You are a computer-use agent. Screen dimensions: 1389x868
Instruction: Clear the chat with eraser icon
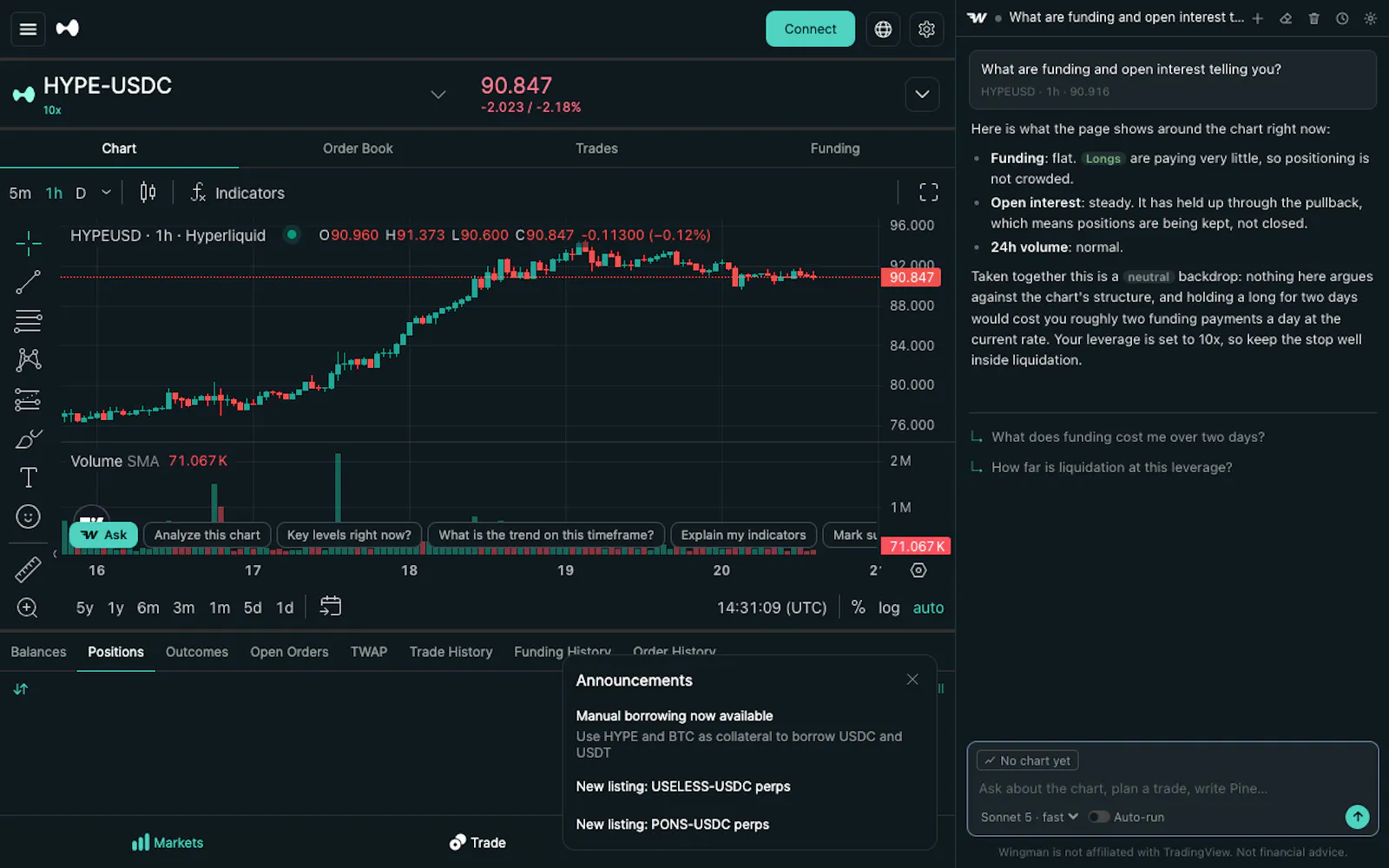click(x=1286, y=18)
